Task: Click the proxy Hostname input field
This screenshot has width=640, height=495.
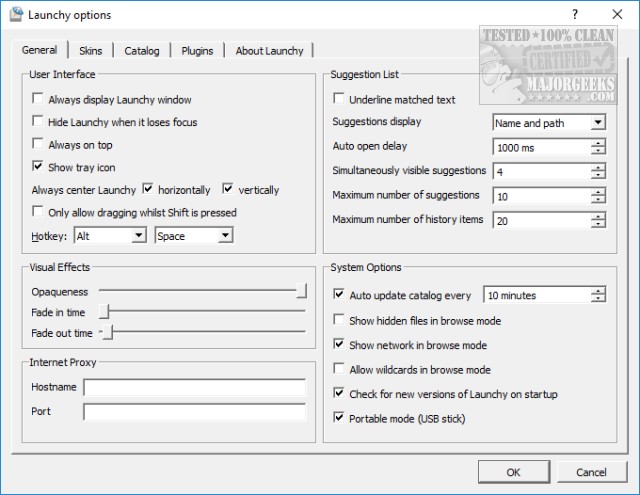Action: click(195, 387)
